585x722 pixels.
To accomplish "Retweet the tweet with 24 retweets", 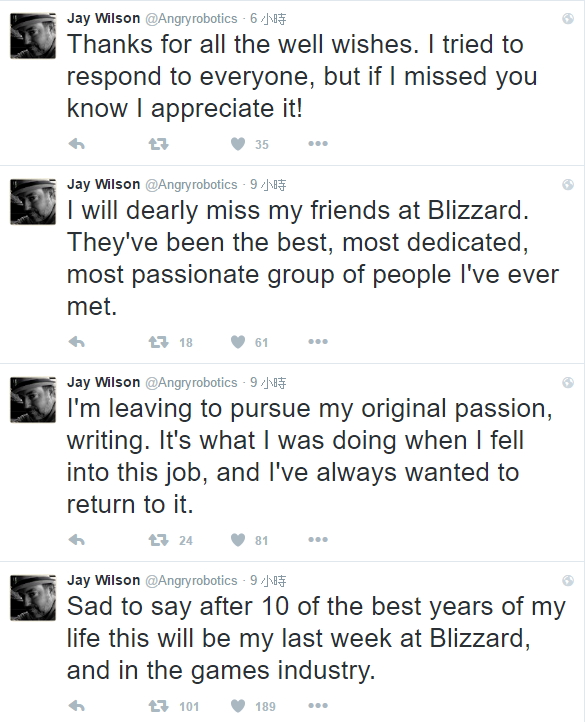I will 158,540.
